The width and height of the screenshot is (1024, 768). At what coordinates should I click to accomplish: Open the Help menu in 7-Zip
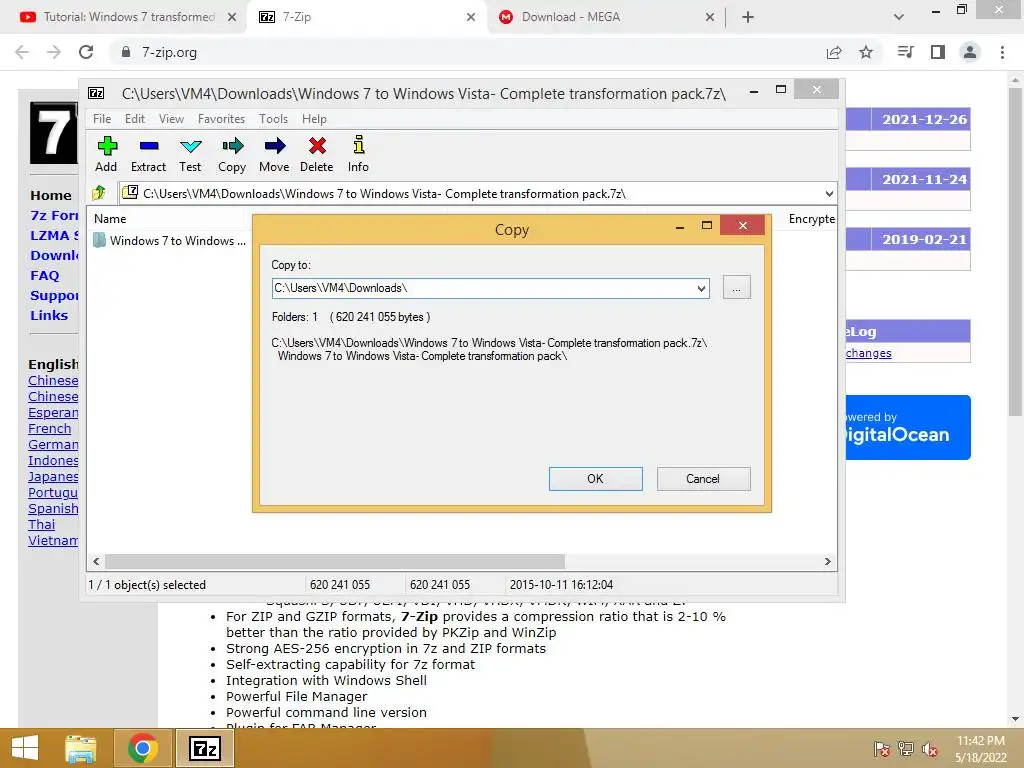click(314, 119)
